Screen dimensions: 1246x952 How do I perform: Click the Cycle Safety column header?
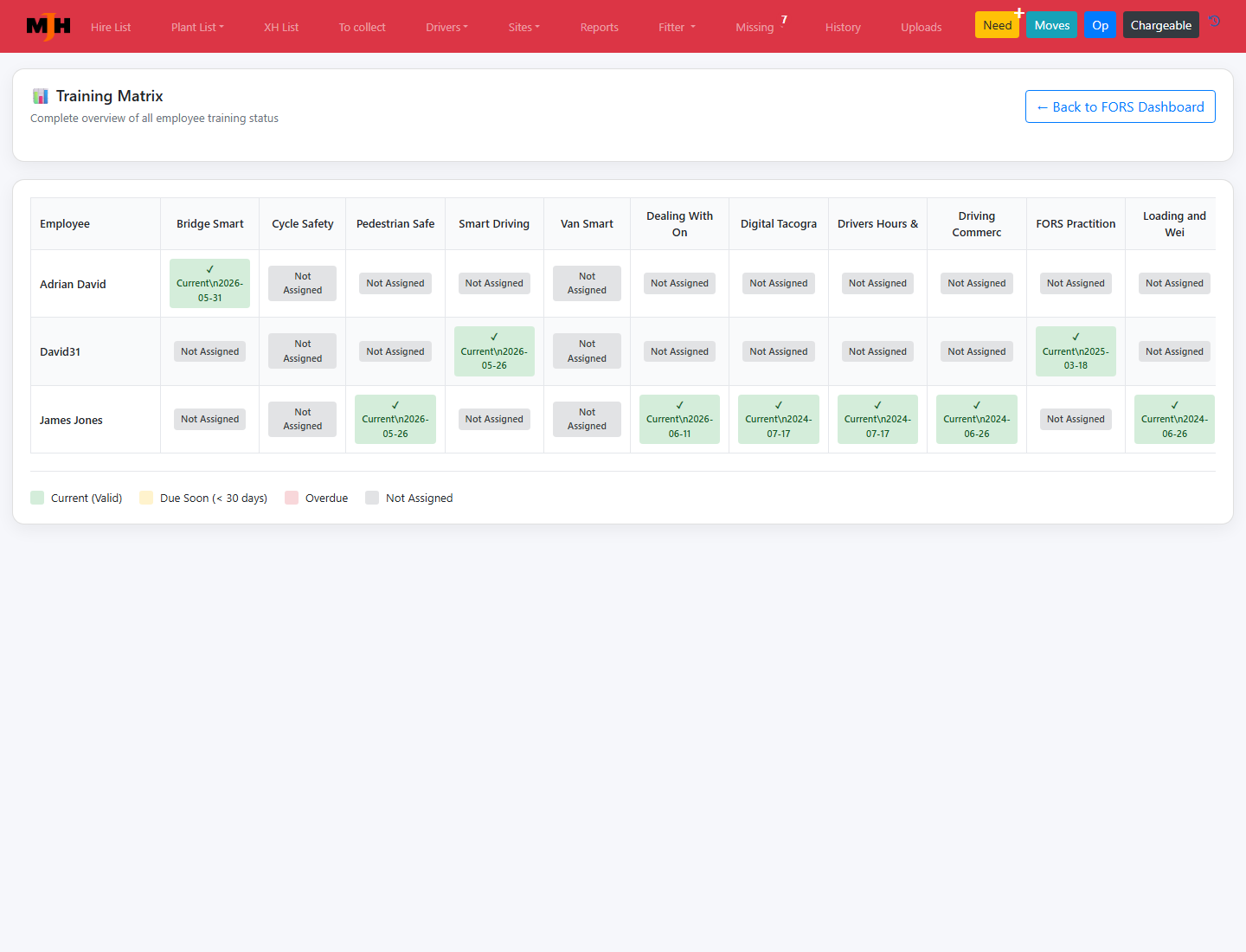point(303,223)
